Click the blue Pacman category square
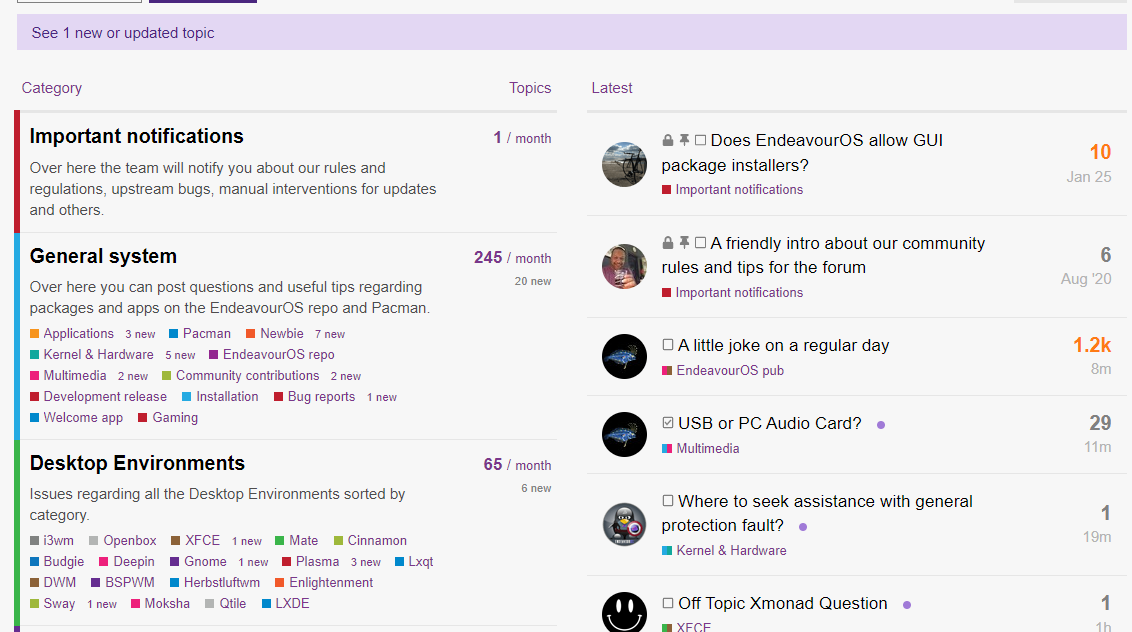 tap(173, 334)
